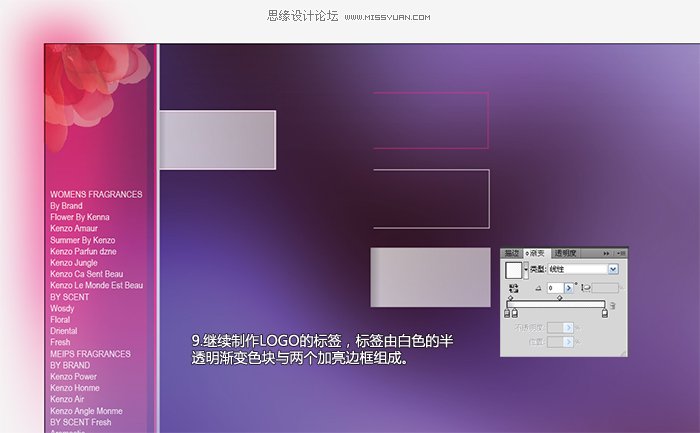Click the aspect ratio icon
This screenshot has width=700, height=433.
(x=586, y=288)
